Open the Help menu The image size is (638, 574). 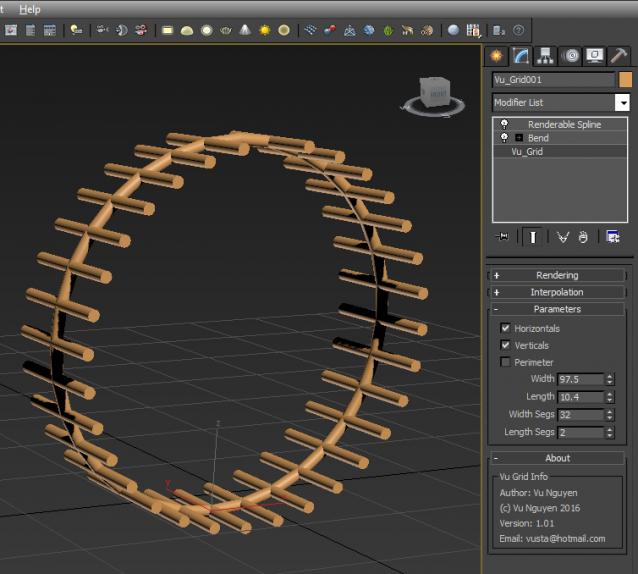[30, 9]
